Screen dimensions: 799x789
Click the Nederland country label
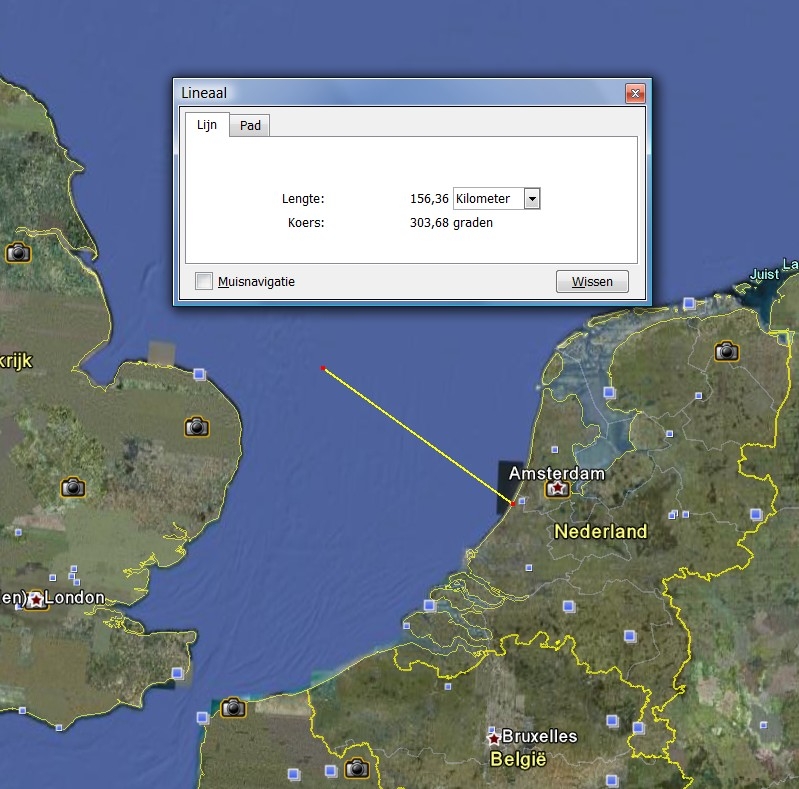pyautogui.click(x=601, y=532)
